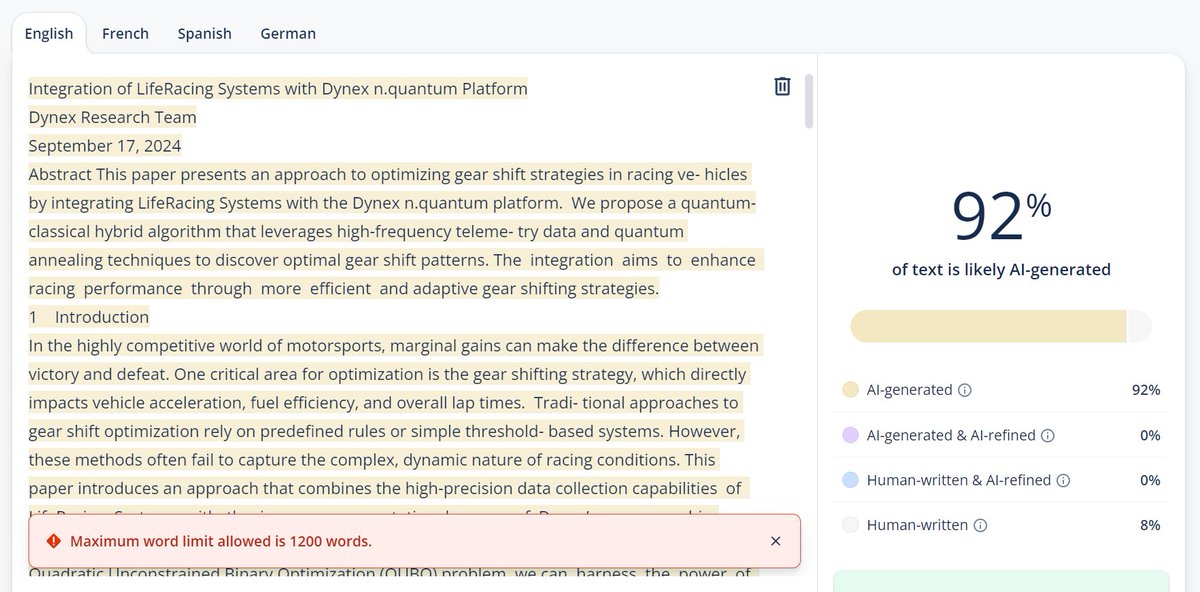Click the "AI-generated & AI-refined" label
Viewport: 1200px width, 592px height.
pyautogui.click(x=952, y=435)
